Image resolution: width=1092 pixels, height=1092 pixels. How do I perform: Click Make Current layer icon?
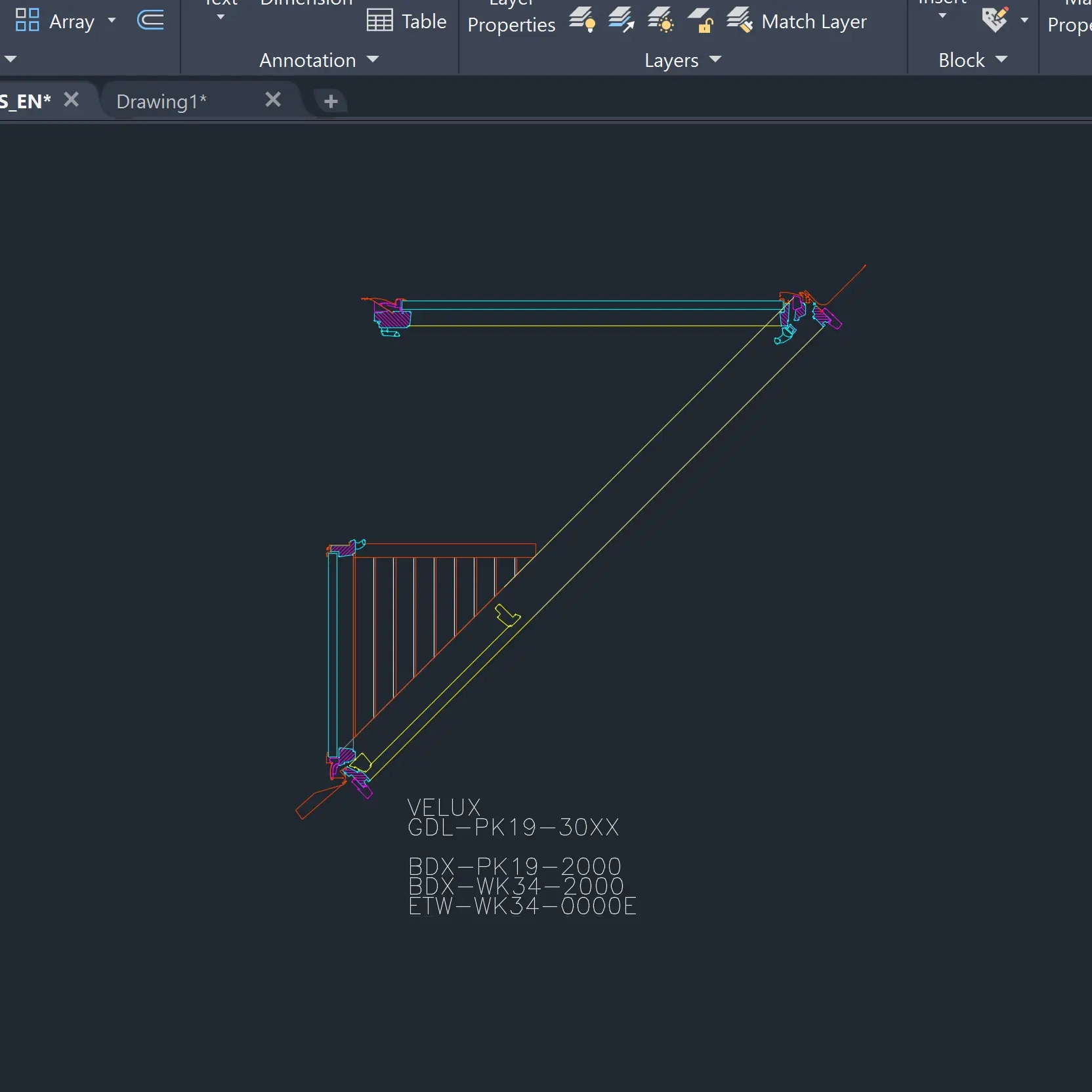[x=621, y=20]
